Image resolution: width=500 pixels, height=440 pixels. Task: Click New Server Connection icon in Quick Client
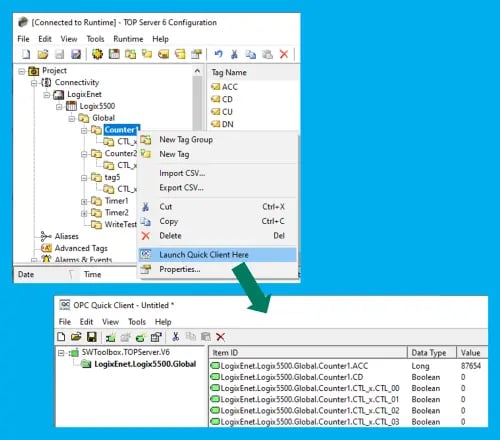tap(110, 337)
